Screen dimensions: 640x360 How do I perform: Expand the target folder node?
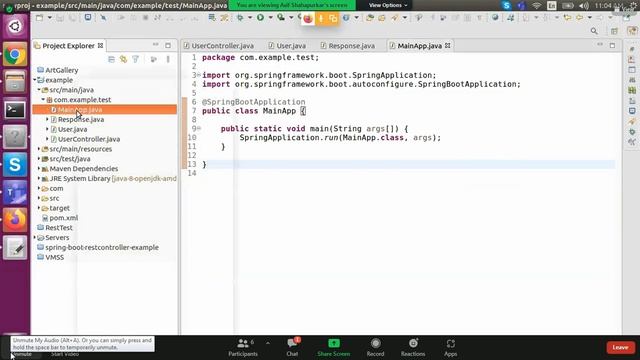coord(39,208)
